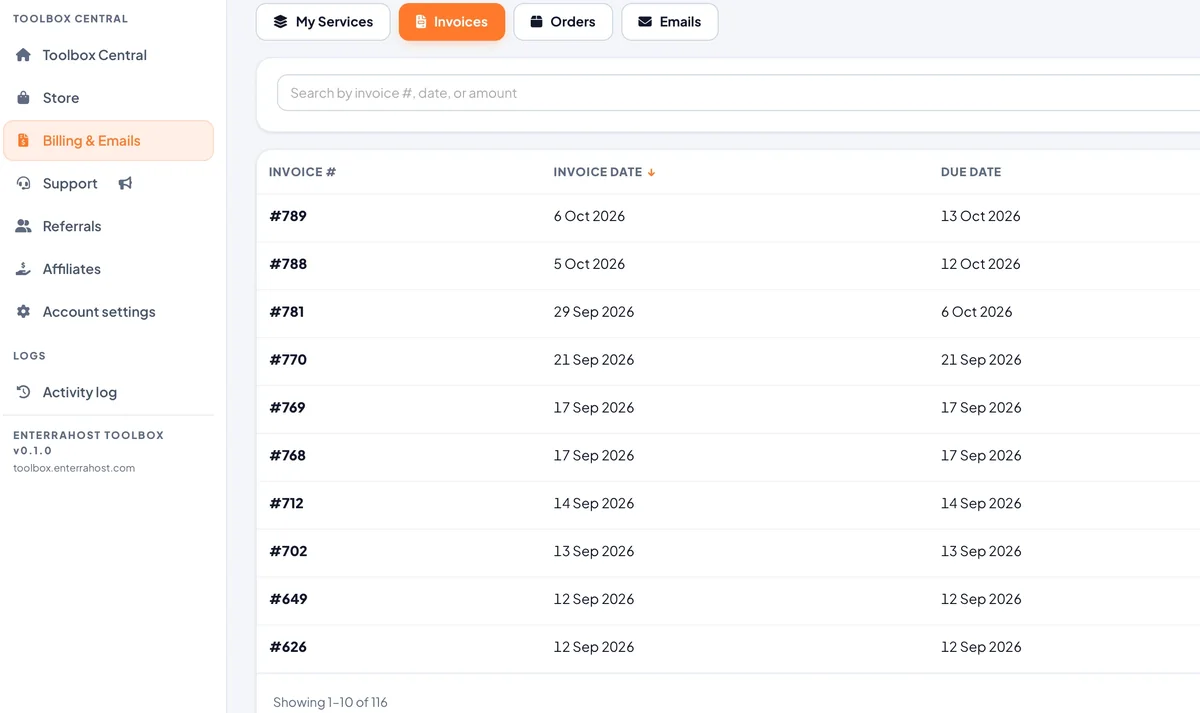Click the envelope icon in Emails tab
This screenshot has width=1200, height=713.
coord(645,22)
